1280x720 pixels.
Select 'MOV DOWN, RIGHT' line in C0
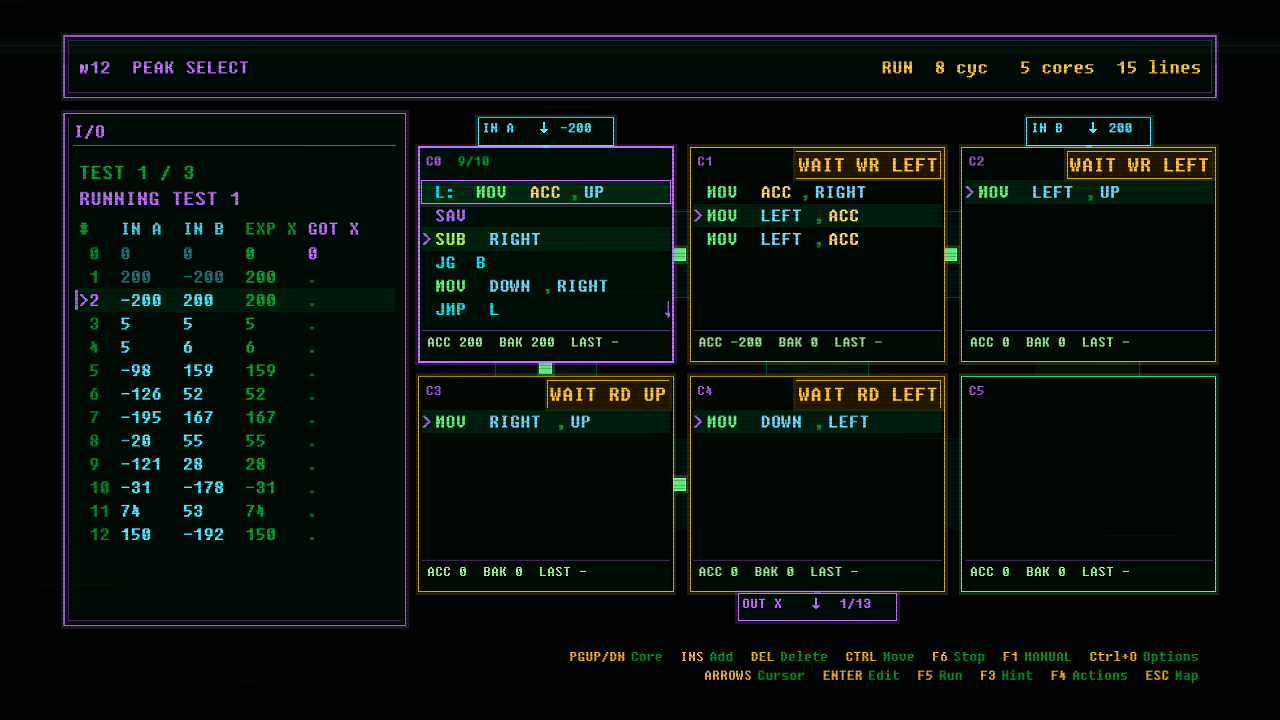pos(546,287)
